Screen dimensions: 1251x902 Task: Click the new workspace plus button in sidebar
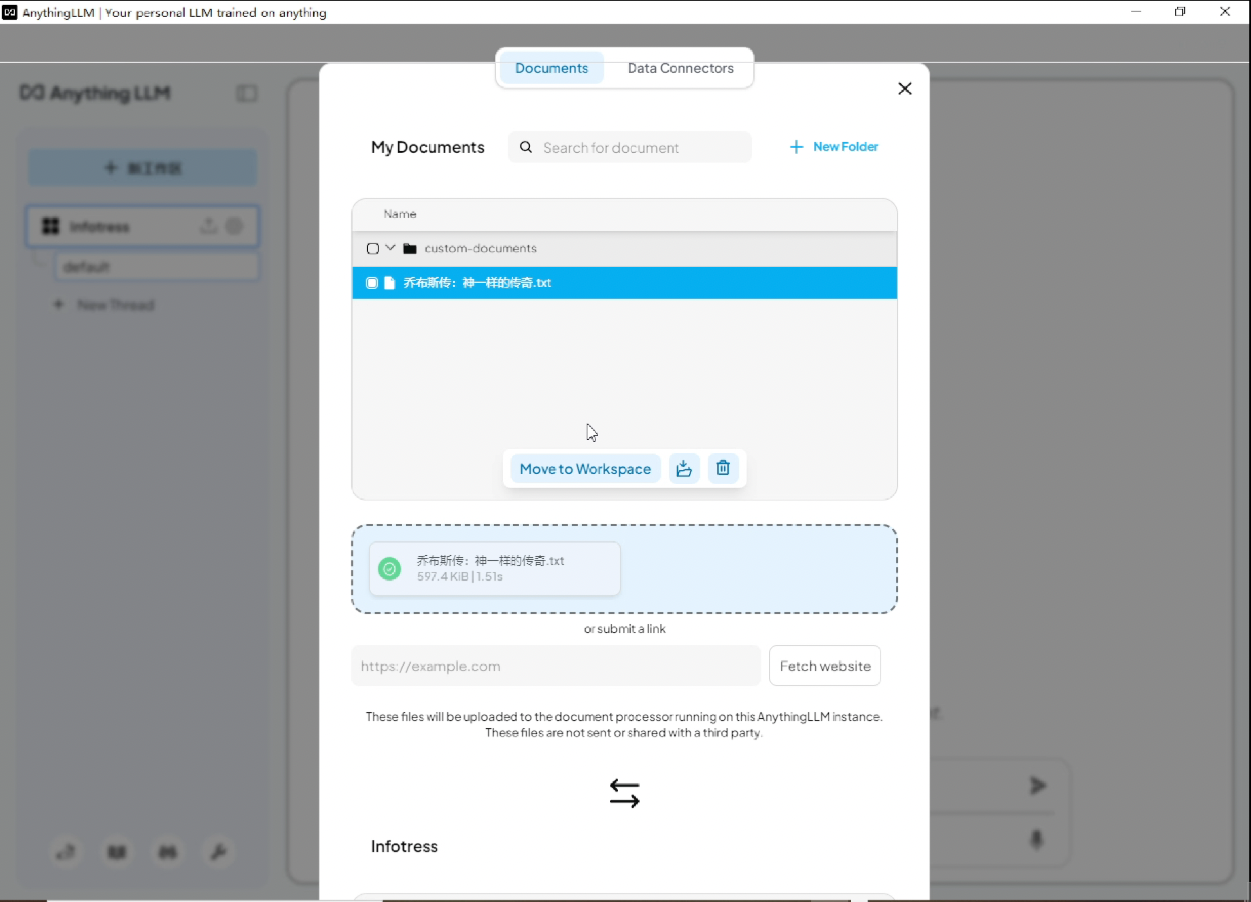click(x=142, y=168)
